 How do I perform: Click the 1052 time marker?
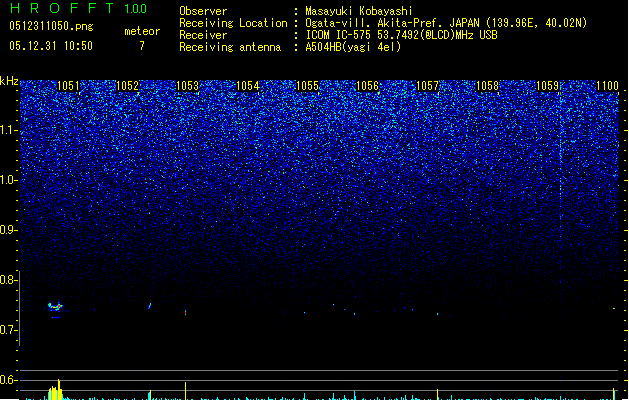tap(127, 85)
